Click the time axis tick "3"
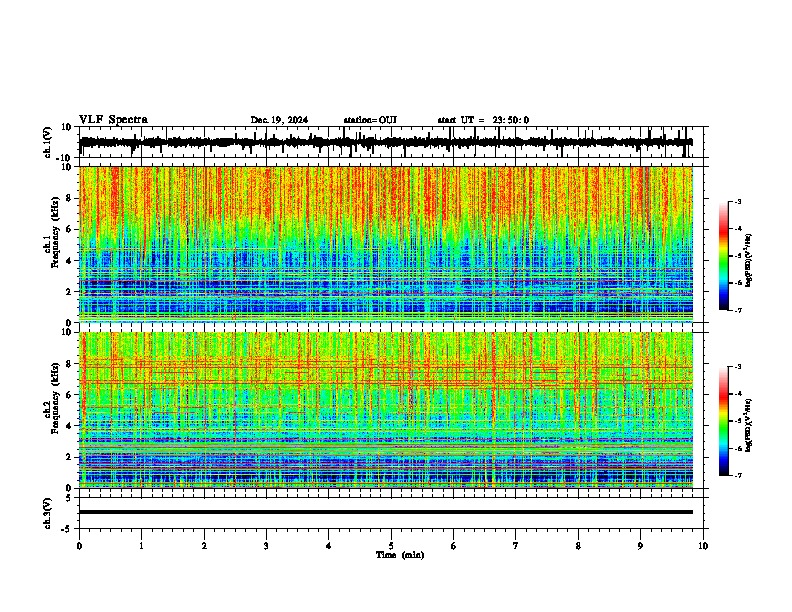This screenshot has width=792, height=612. 266,546
